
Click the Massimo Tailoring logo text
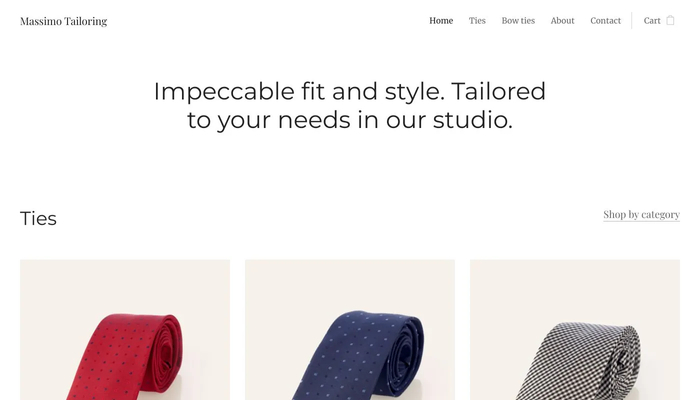coord(63,21)
